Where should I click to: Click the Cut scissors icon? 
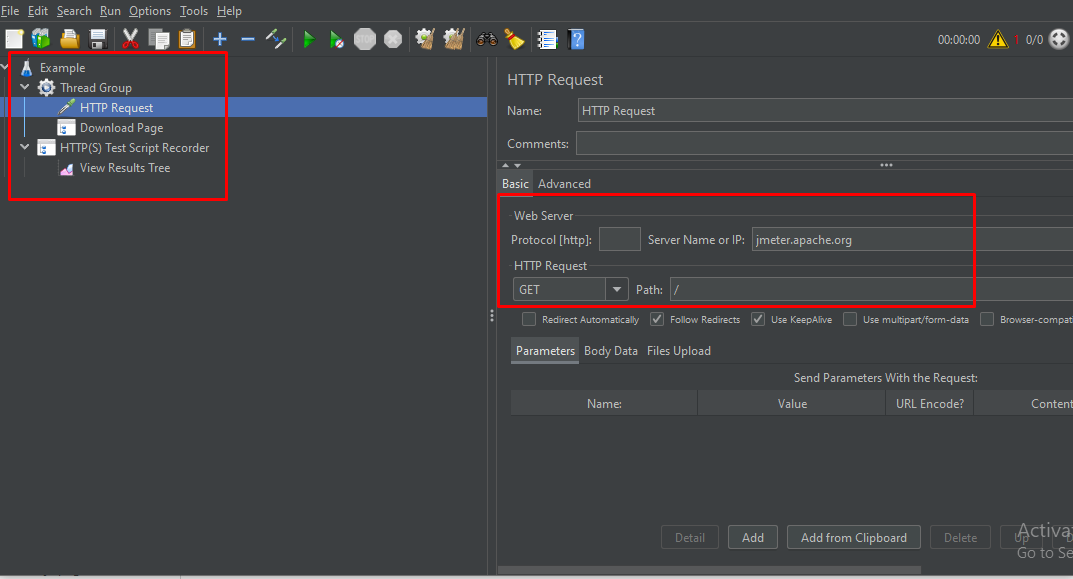(x=130, y=39)
